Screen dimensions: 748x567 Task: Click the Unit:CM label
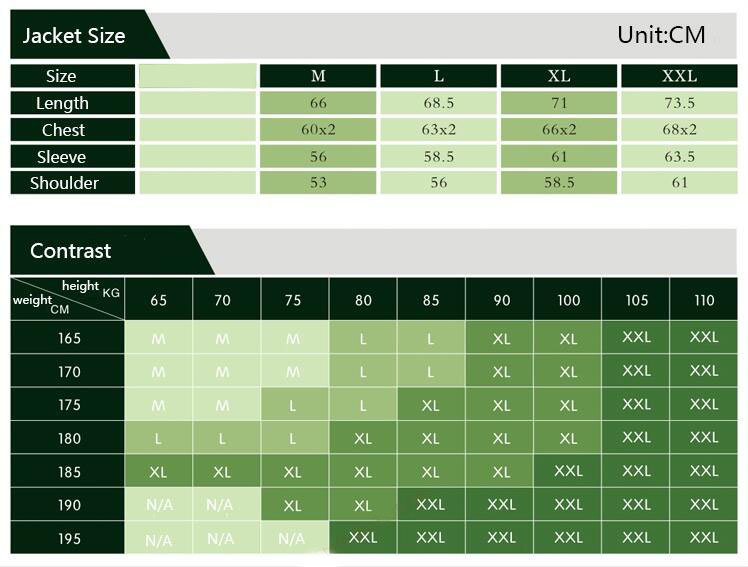point(661,35)
